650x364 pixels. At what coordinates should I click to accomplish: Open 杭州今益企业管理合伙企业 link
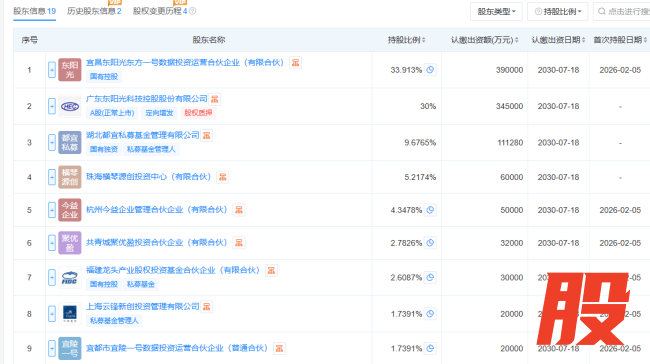(157, 210)
